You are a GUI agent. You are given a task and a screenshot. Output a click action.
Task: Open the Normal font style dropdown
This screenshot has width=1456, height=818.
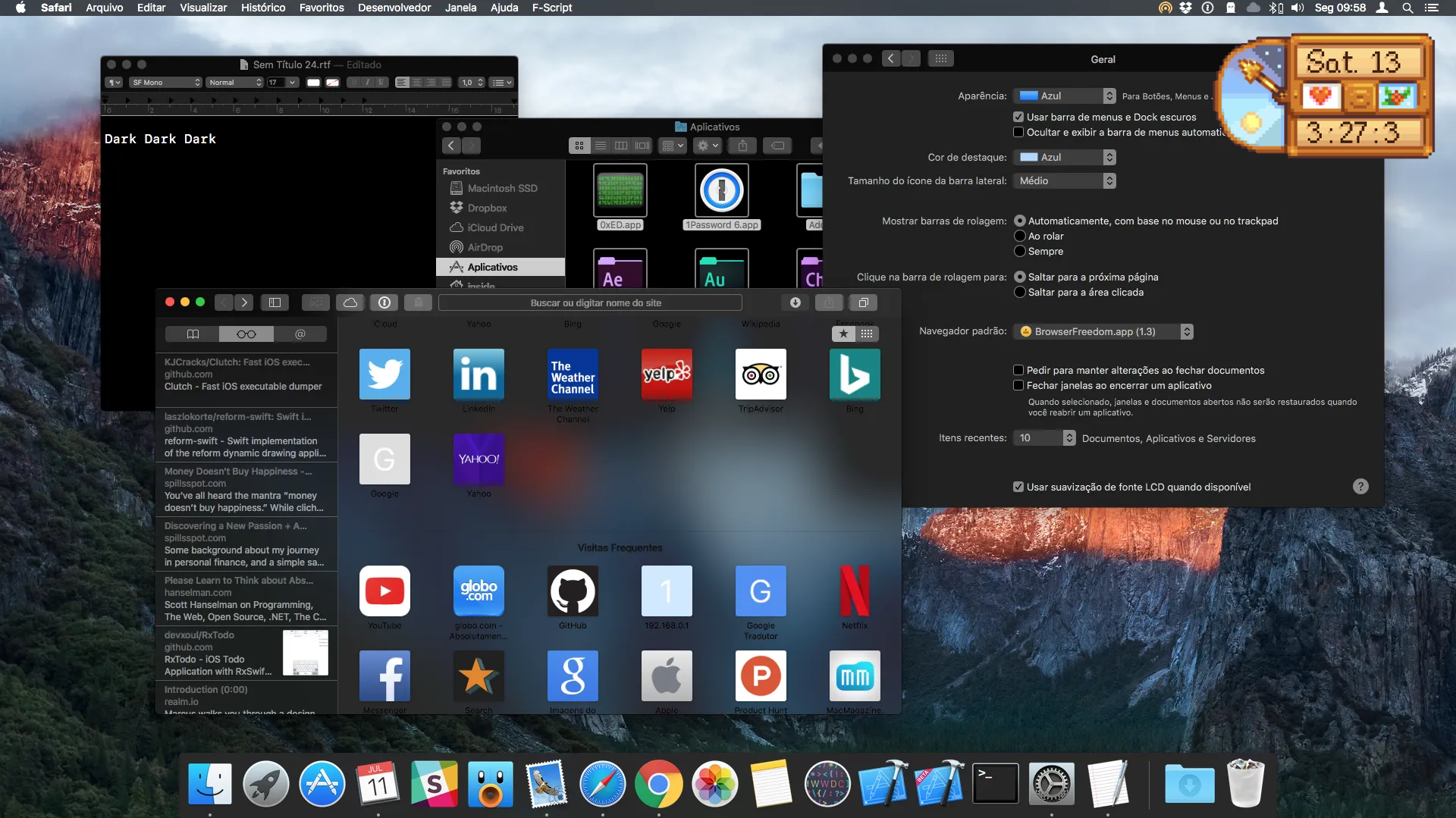pyautogui.click(x=235, y=82)
